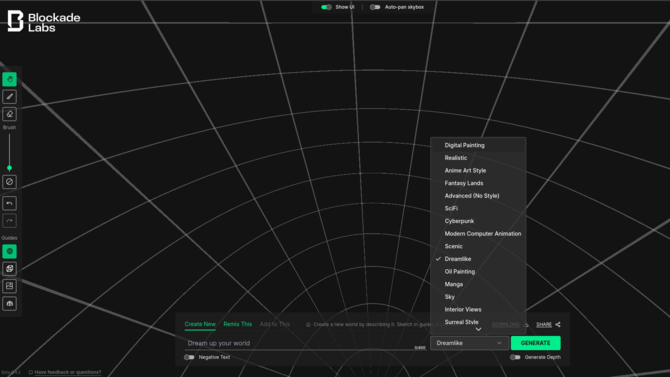Viewport: 670px width, 377px height.
Task: Click the GENERATE button
Action: pos(535,343)
